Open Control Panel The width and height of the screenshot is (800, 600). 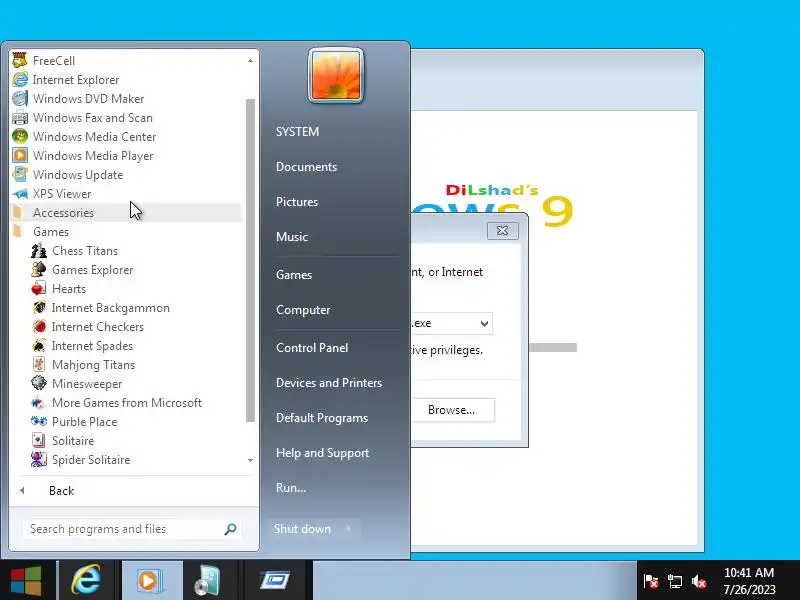(x=312, y=348)
